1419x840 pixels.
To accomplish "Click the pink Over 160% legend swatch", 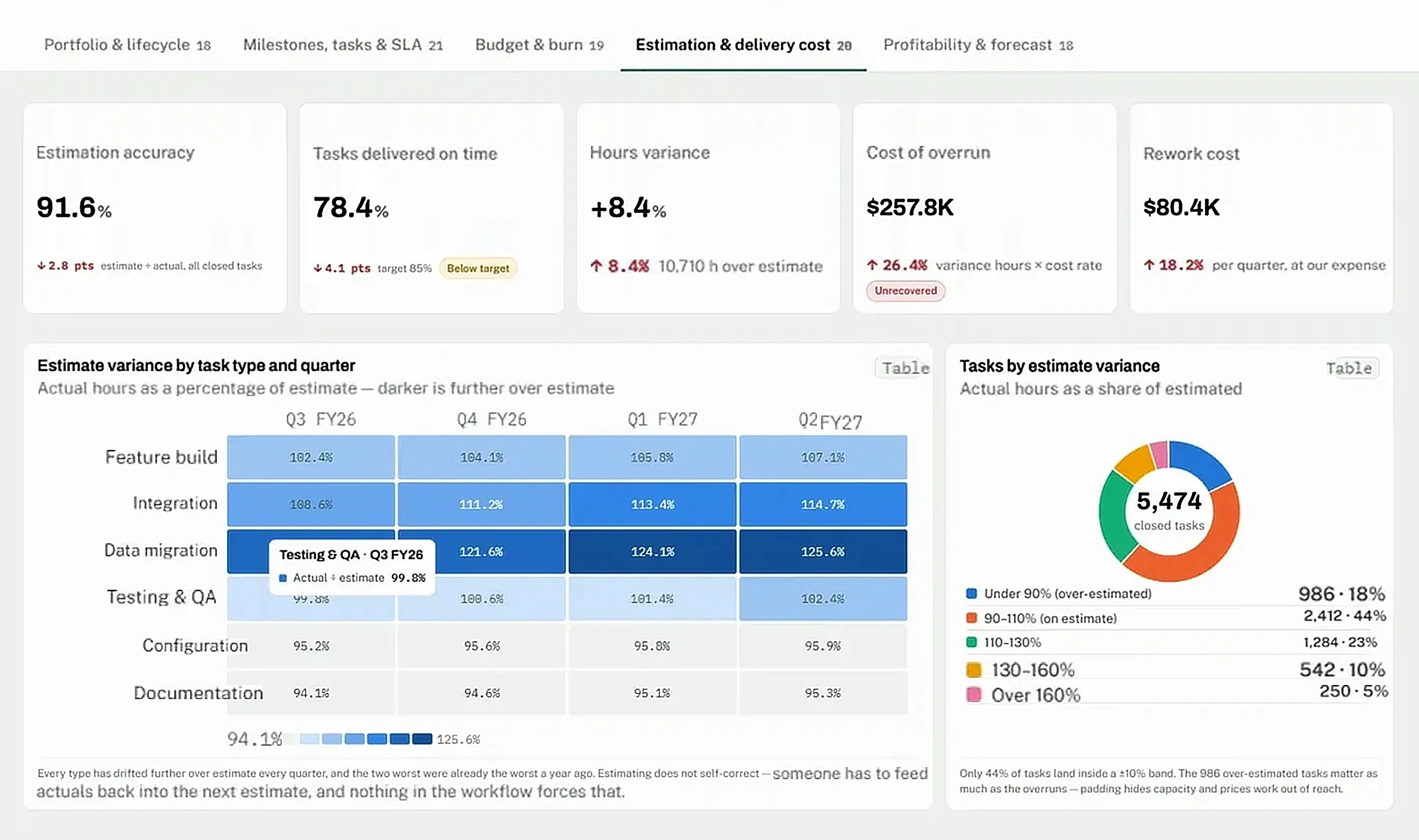I will tap(974, 695).
